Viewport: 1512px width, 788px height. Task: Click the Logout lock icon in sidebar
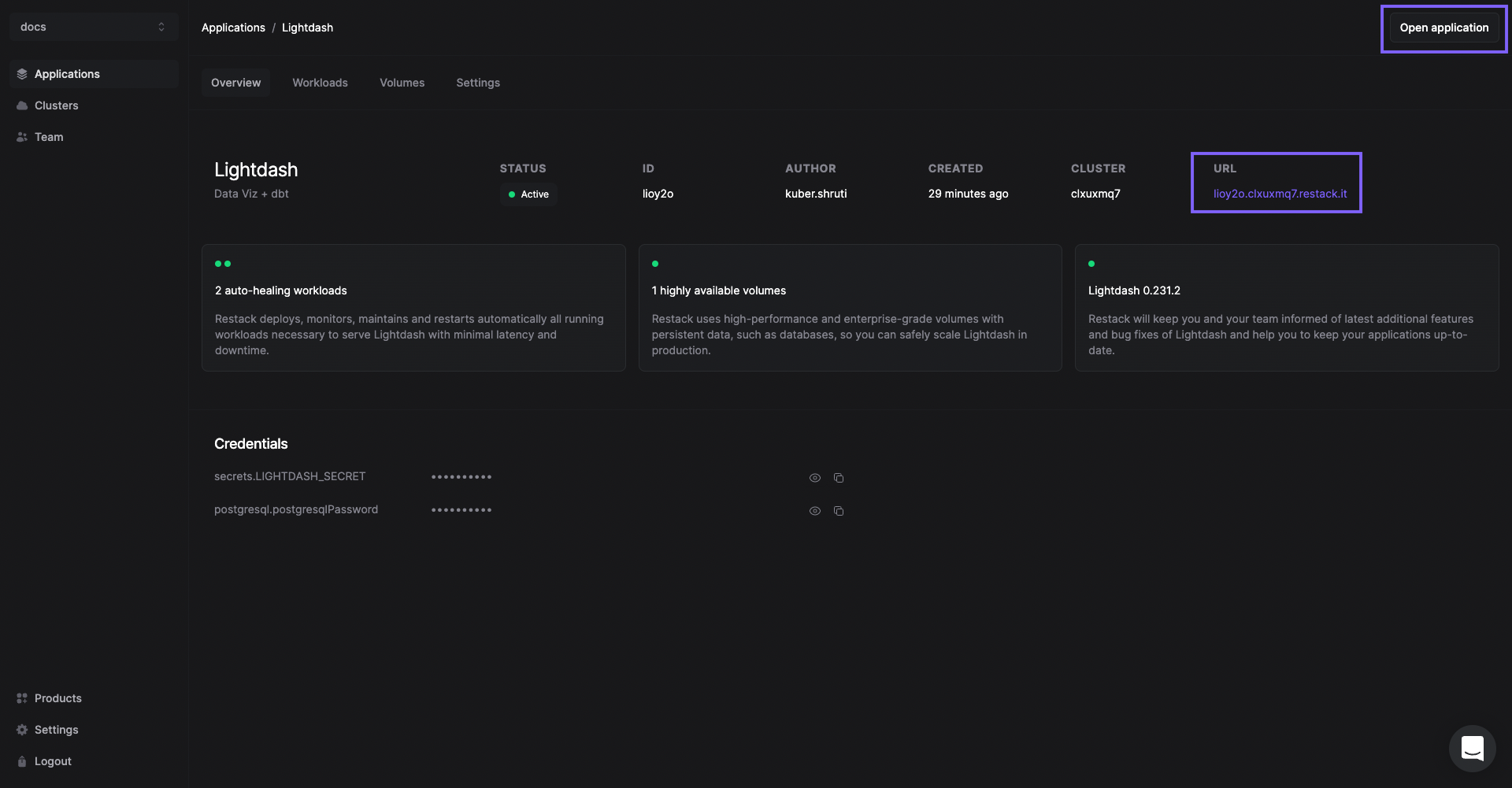[22, 761]
